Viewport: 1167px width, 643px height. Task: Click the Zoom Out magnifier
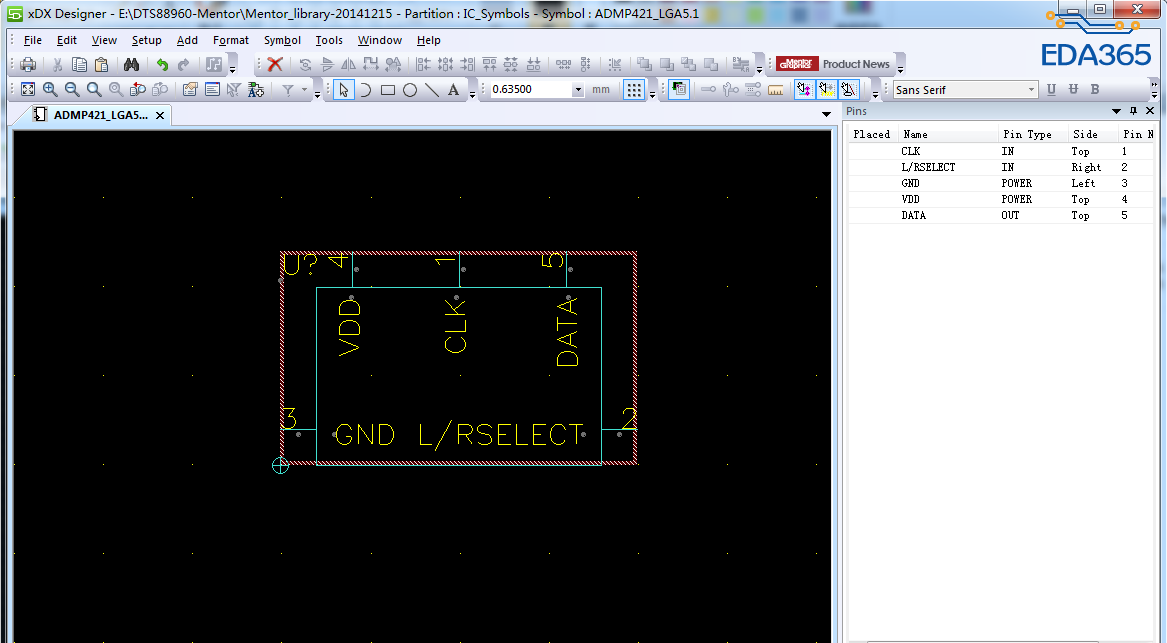(x=71, y=89)
